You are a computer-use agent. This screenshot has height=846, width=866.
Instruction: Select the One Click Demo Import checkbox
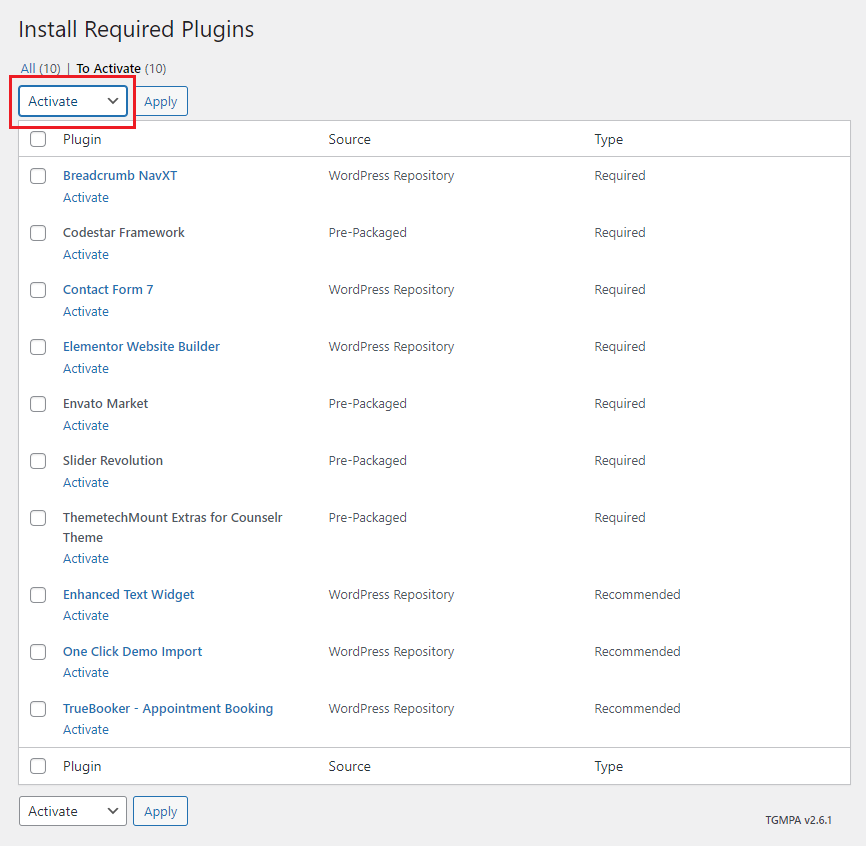(38, 652)
